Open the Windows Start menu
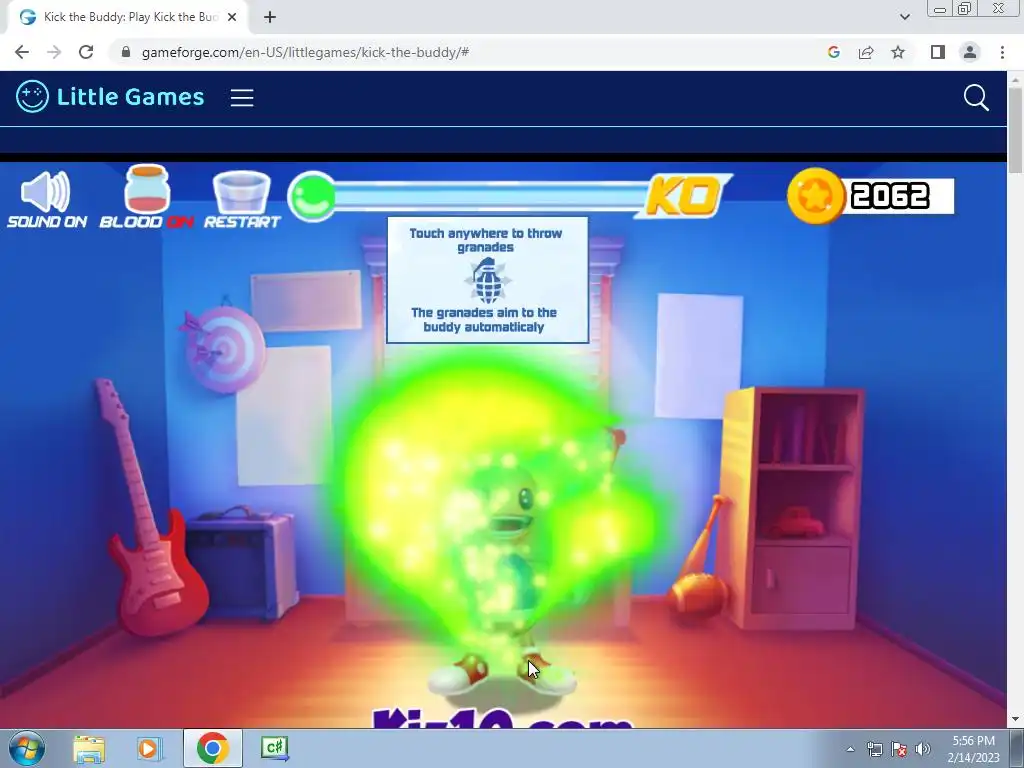 coord(26,748)
